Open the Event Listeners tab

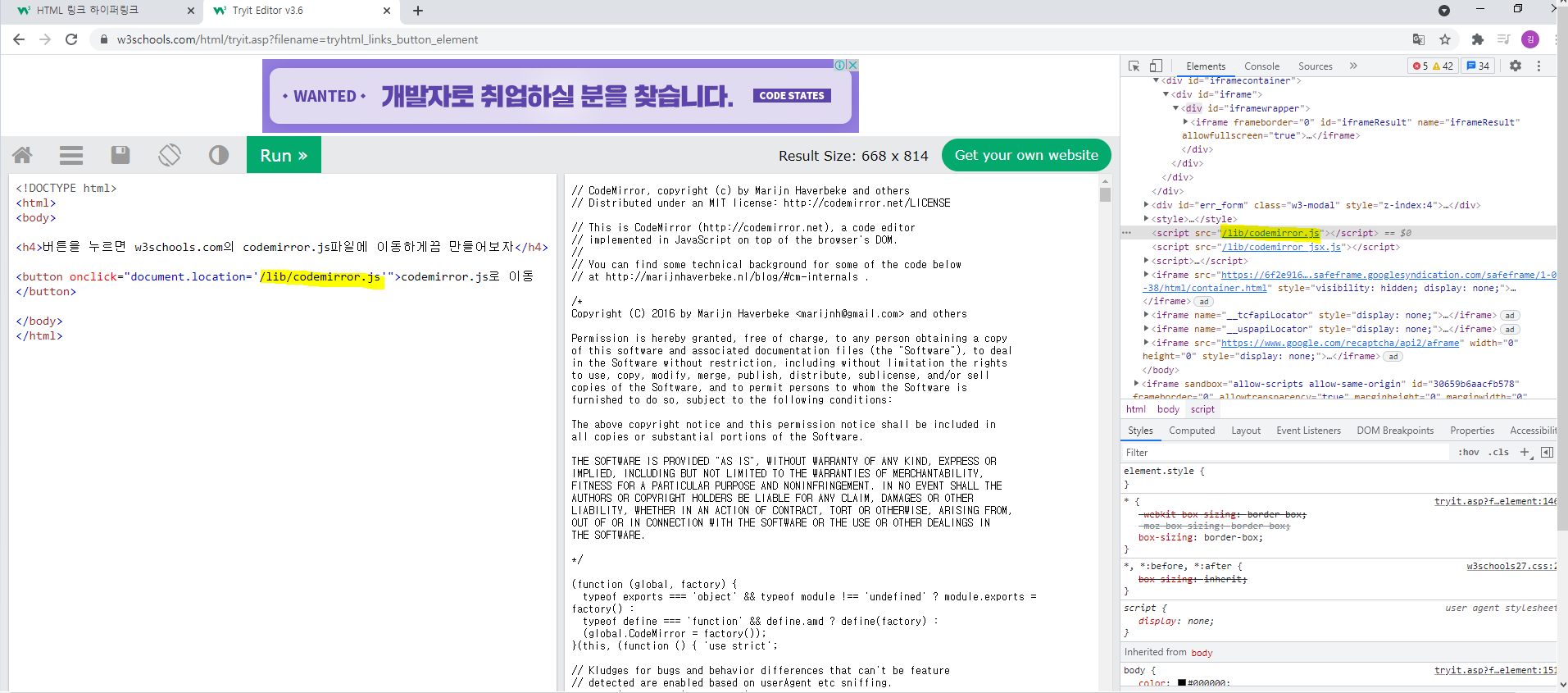(x=1308, y=431)
